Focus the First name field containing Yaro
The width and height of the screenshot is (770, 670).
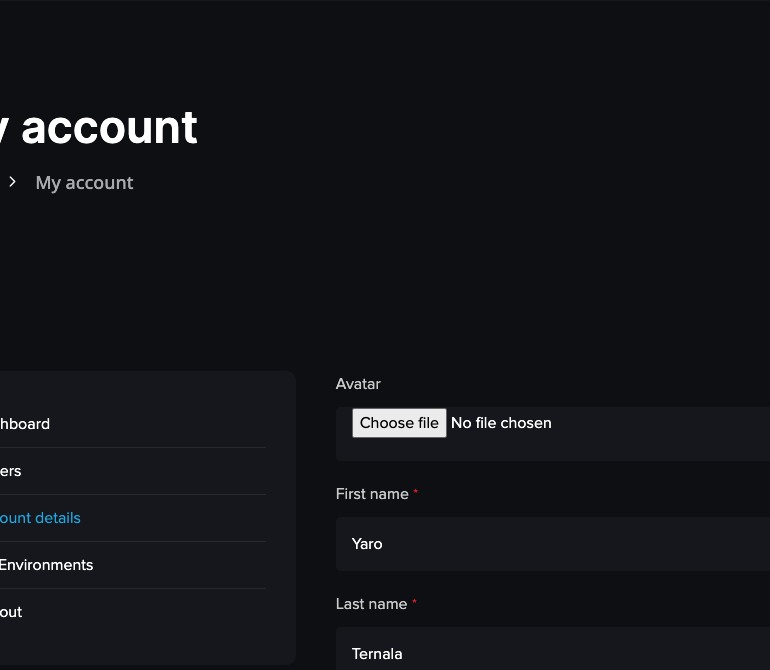tap(550, 544)
